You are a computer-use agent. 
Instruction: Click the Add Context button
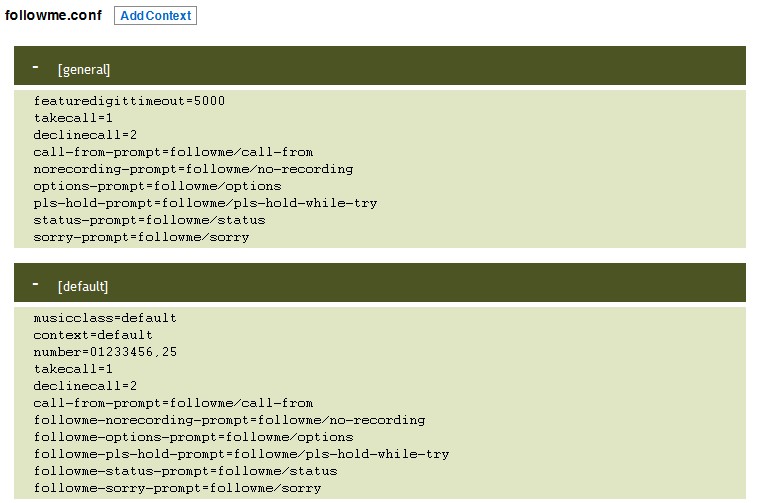[155, 16]
